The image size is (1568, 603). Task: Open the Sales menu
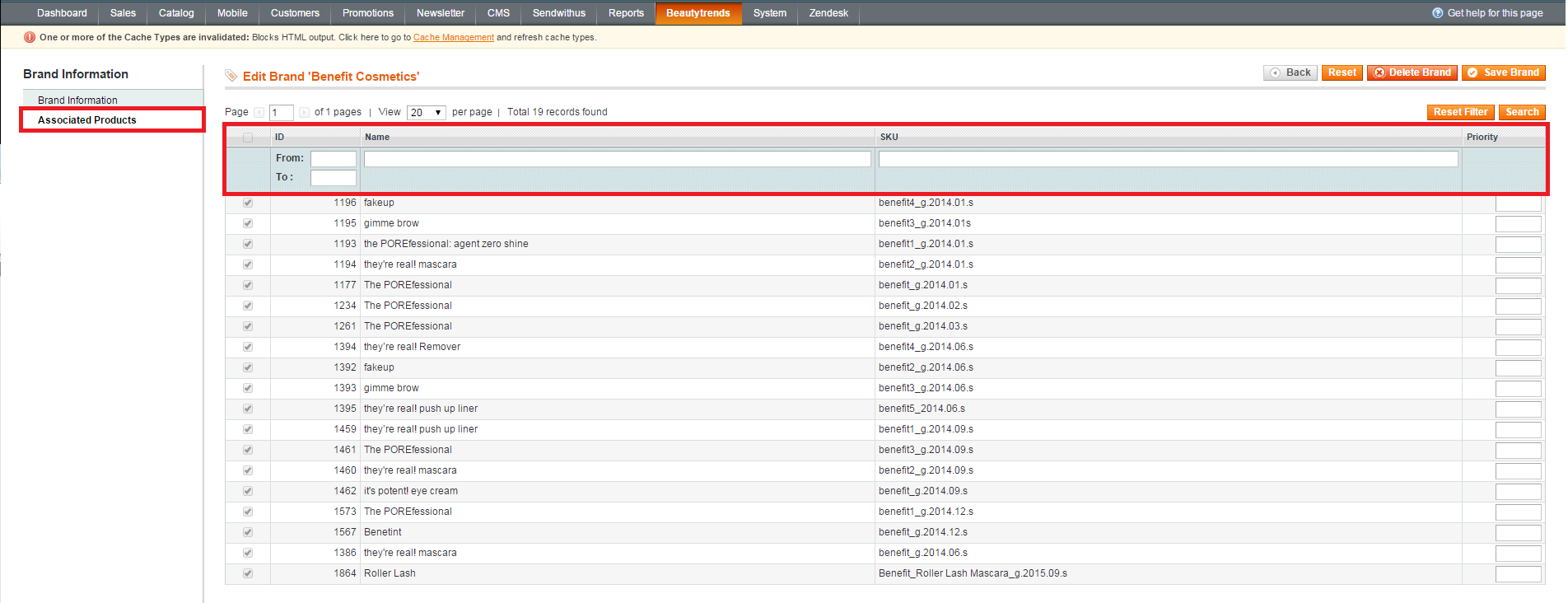[123, 13]
